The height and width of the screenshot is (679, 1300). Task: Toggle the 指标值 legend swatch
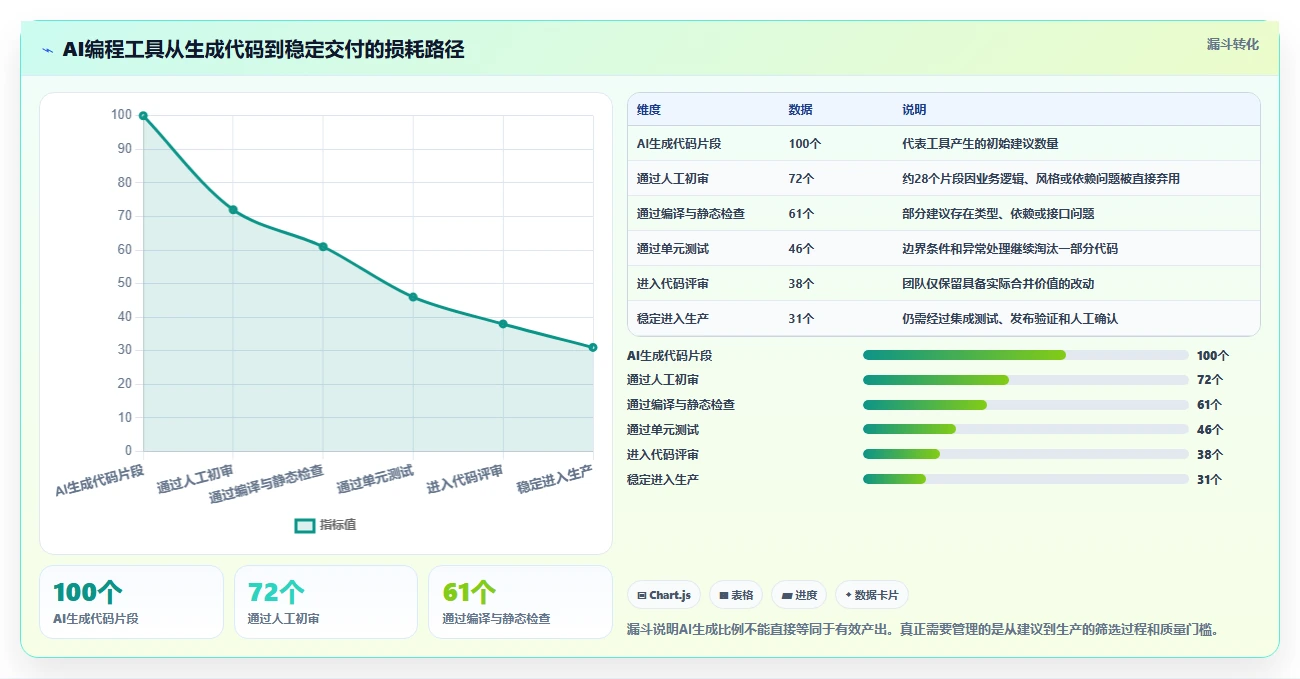(x=305, y=526)
